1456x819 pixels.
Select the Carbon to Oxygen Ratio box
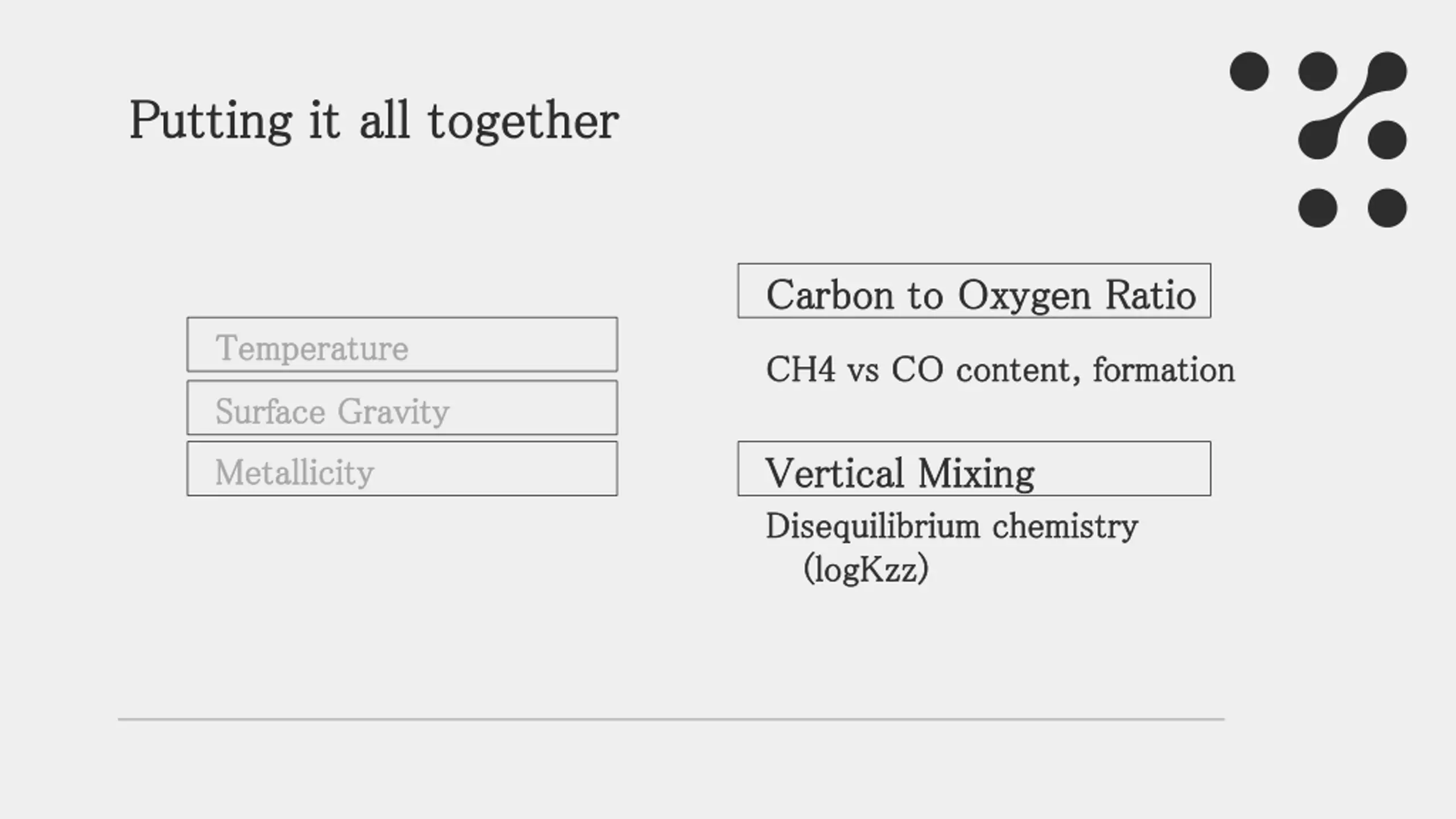[x=974, y=291]
